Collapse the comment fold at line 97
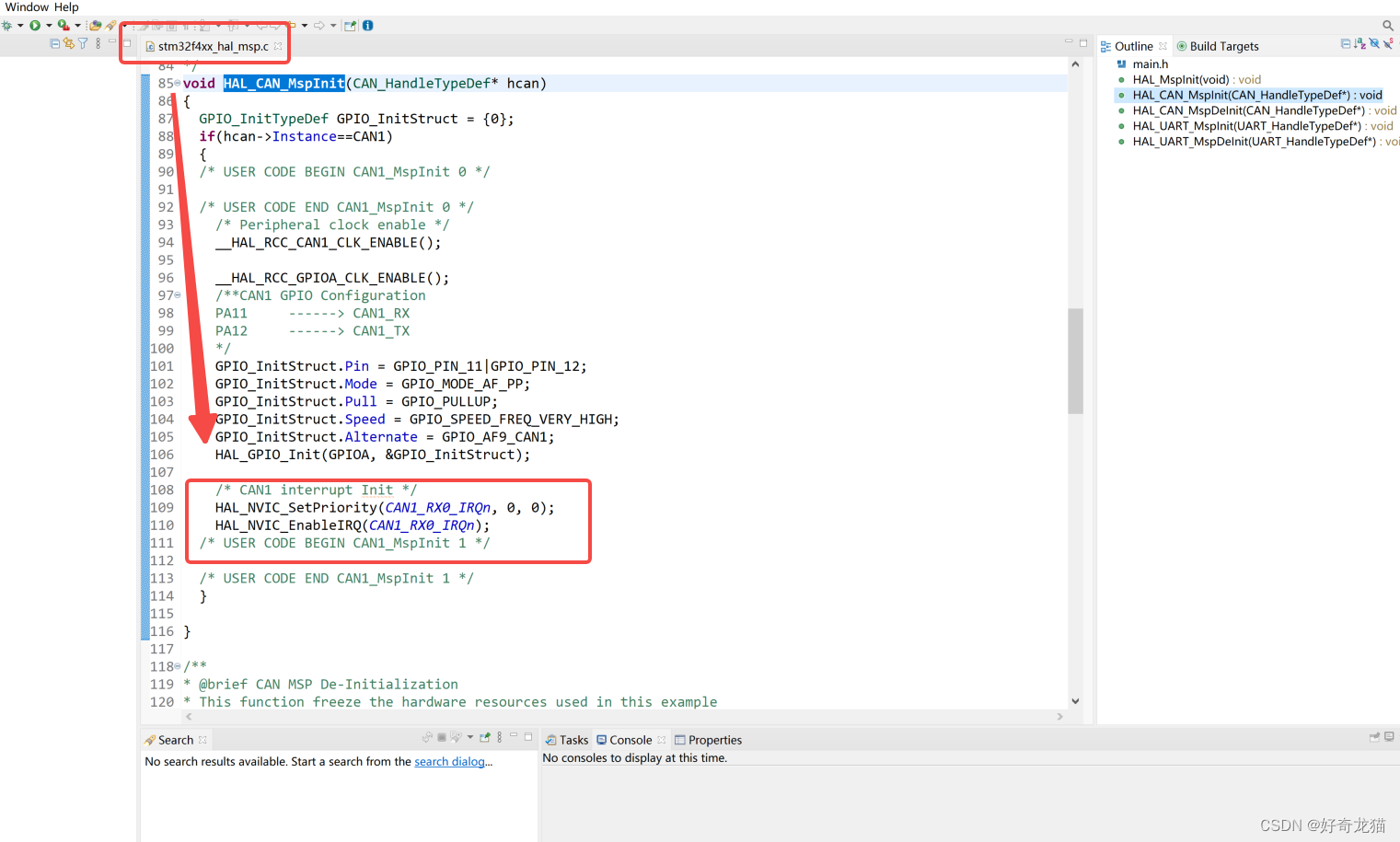This screenshot has width=1400, height=842. pyautogui.click(x=178, y=295)
